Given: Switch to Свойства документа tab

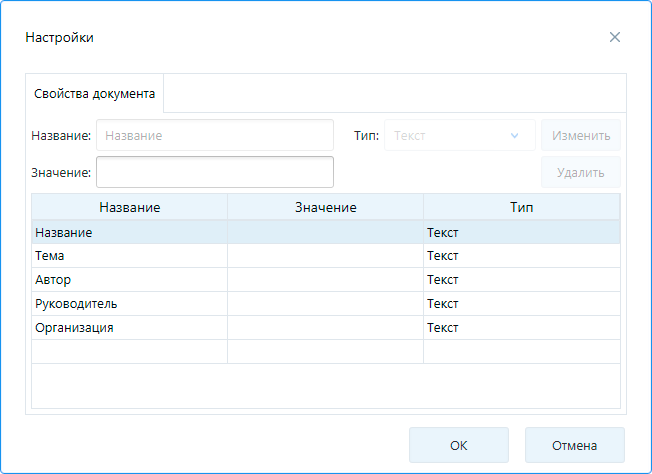Looking at the screenshot, I should pyautogui.click(x=95, y=94).
